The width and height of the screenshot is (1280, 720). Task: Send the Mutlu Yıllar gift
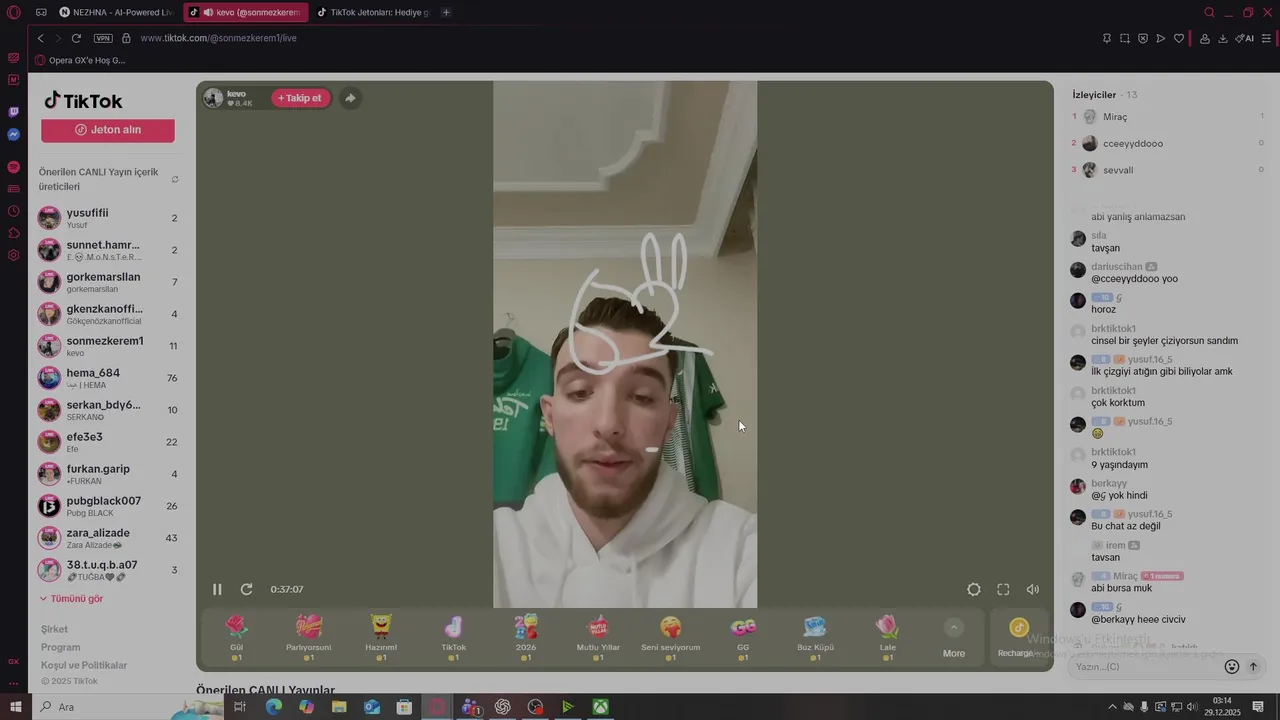598,637
